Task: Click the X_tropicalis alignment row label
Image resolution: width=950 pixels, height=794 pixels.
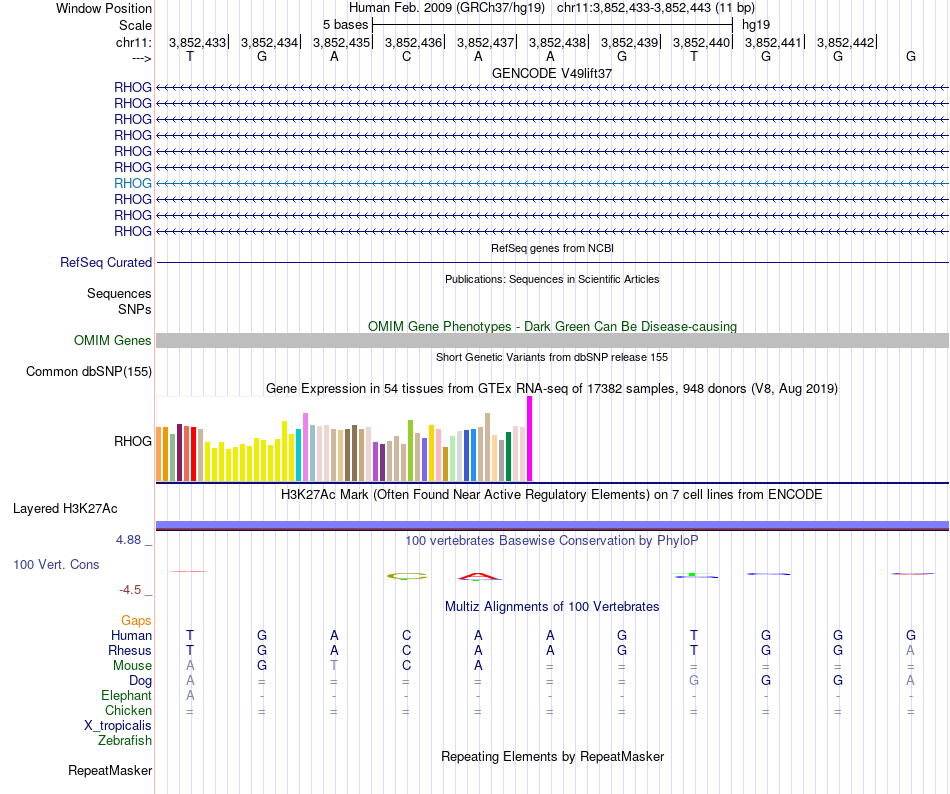Action: pyautogui.click(x=118, y=726)
